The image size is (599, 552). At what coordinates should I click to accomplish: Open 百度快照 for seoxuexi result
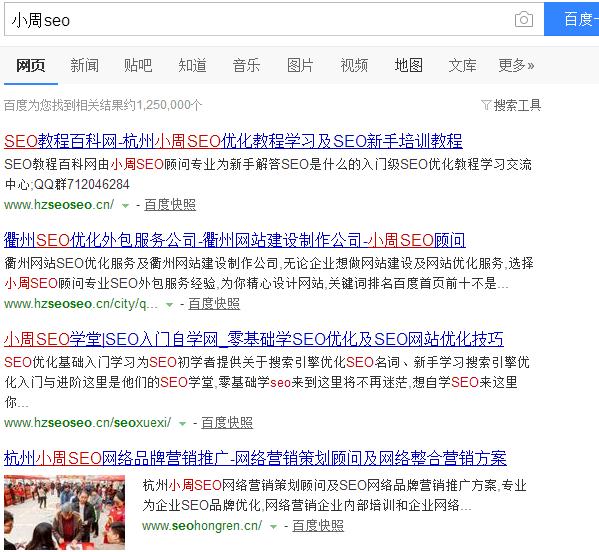[x=227, y=422]
